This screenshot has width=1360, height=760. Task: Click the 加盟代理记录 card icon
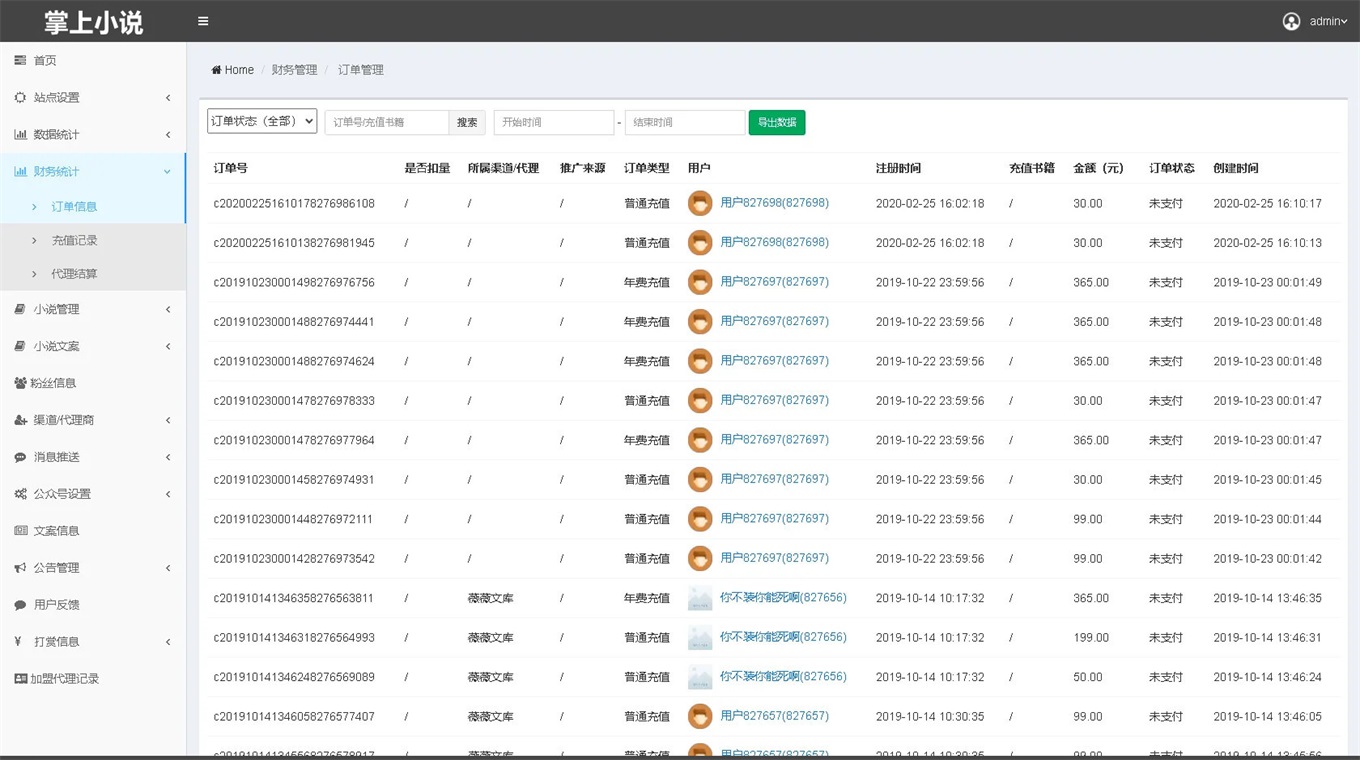(21, 679)
